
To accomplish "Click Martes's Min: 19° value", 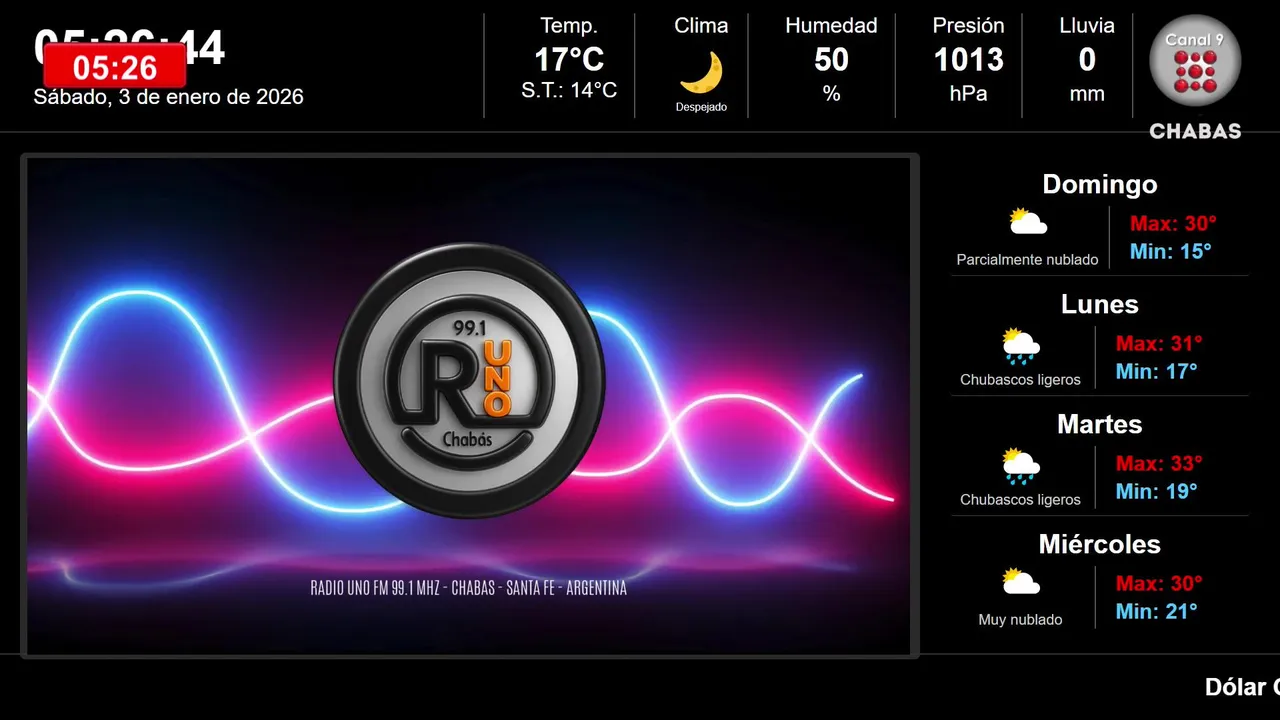I will click(x=1156, y=492).
